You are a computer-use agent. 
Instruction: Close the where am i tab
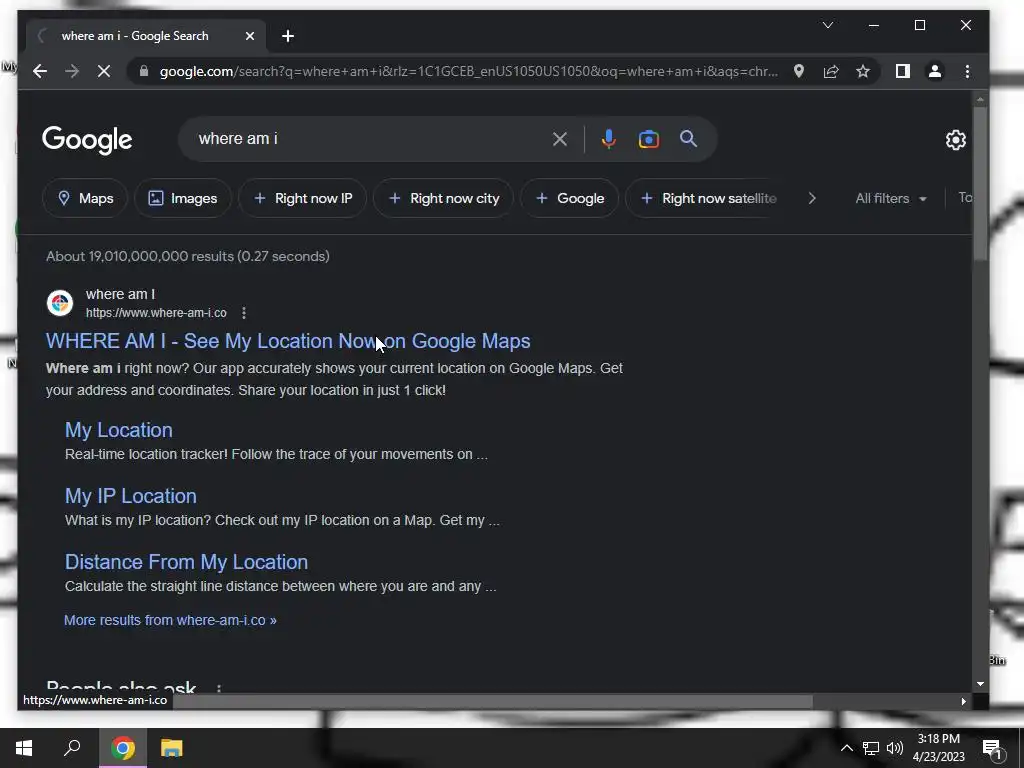[249, 36]
